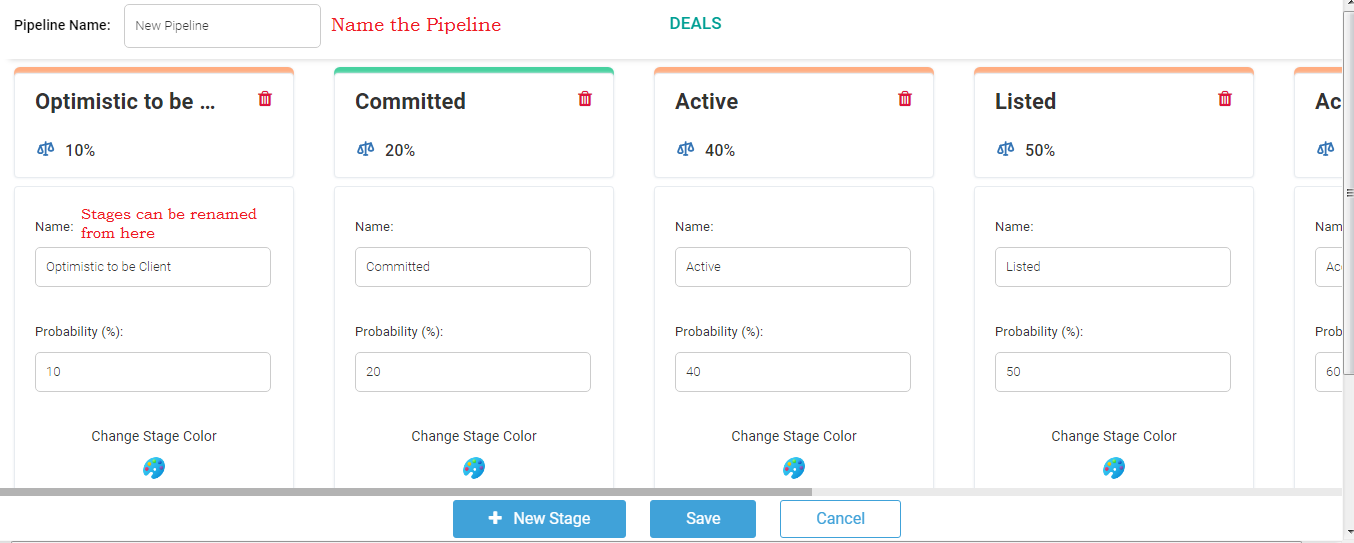This screenshot has height=543, width=1354.
Task: Open the DEALS tab
Action: point(695,24)
